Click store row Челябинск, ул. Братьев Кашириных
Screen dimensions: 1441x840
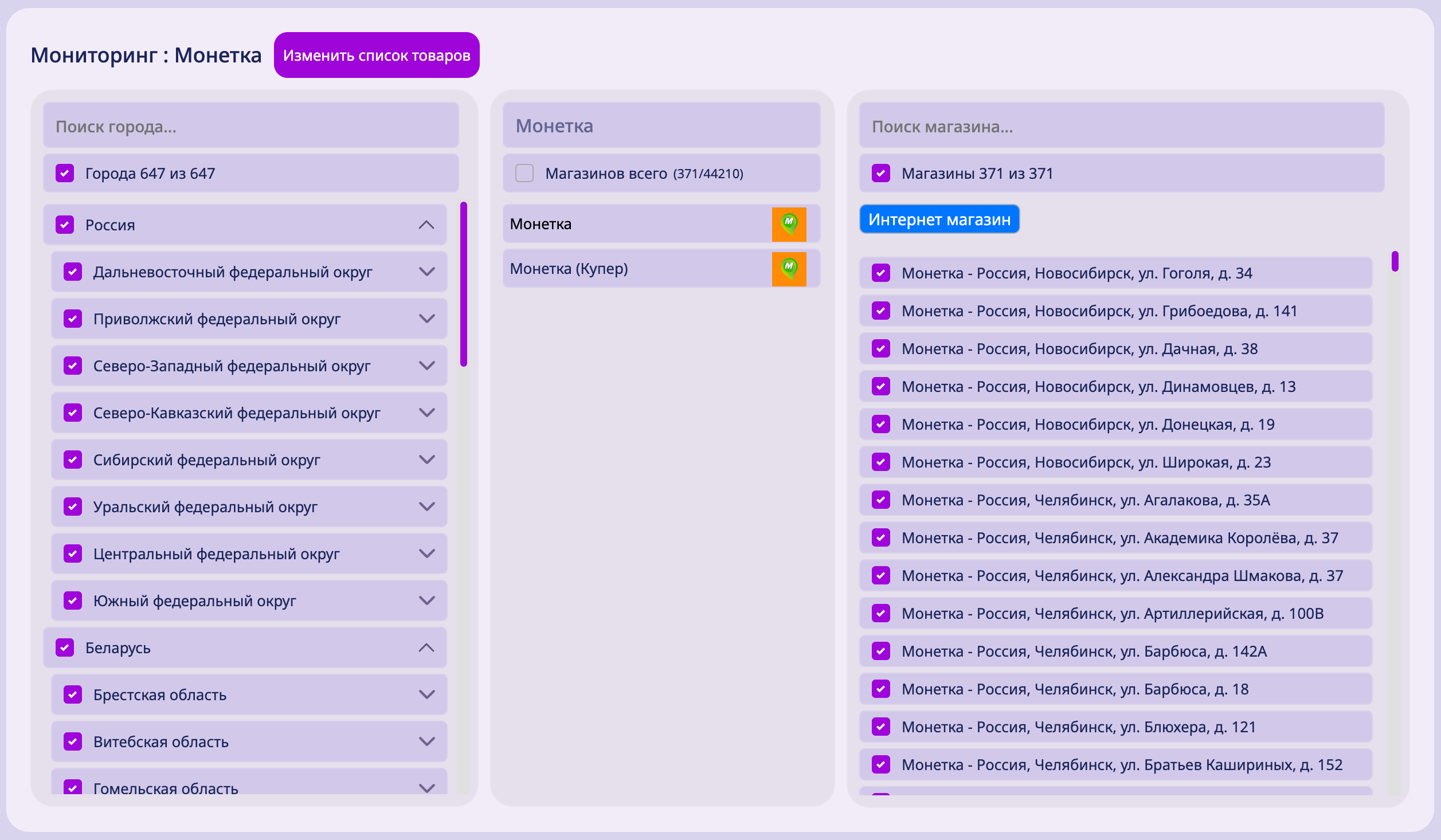tap(1115, 764)
